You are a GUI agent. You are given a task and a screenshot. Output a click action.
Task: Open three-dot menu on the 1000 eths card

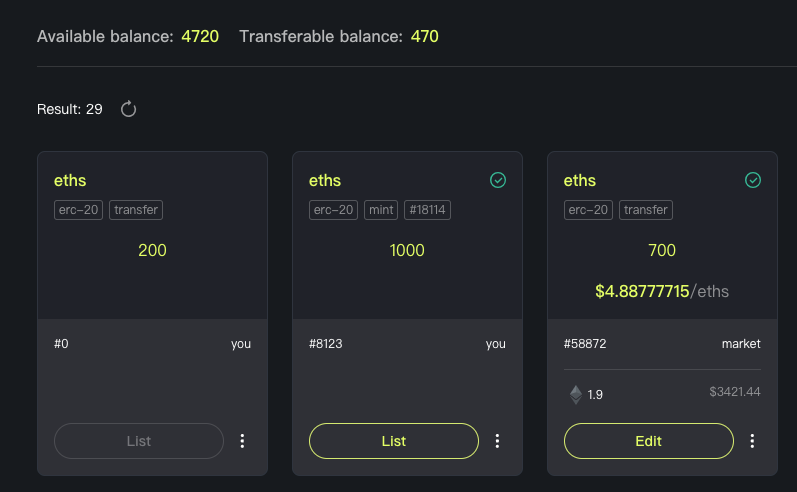click(x=497, y=441)
